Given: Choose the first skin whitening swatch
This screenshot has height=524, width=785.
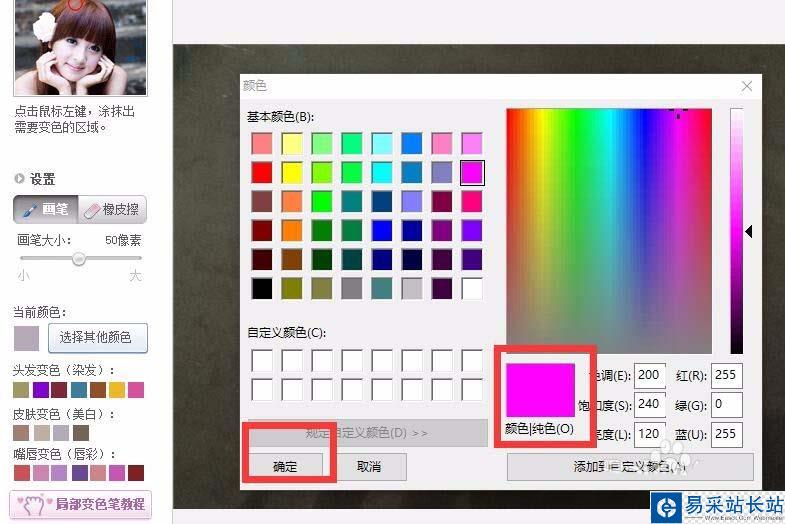Looking at the screenshot, I should coord(21,432).
